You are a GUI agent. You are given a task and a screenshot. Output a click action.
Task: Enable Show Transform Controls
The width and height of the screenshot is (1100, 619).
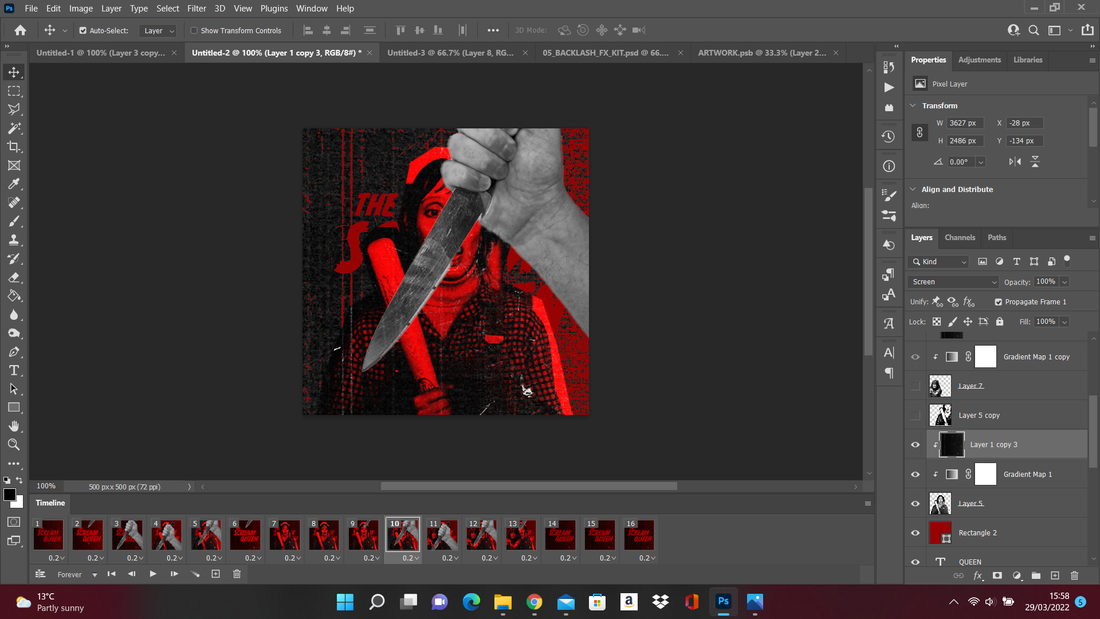(194, 31)
